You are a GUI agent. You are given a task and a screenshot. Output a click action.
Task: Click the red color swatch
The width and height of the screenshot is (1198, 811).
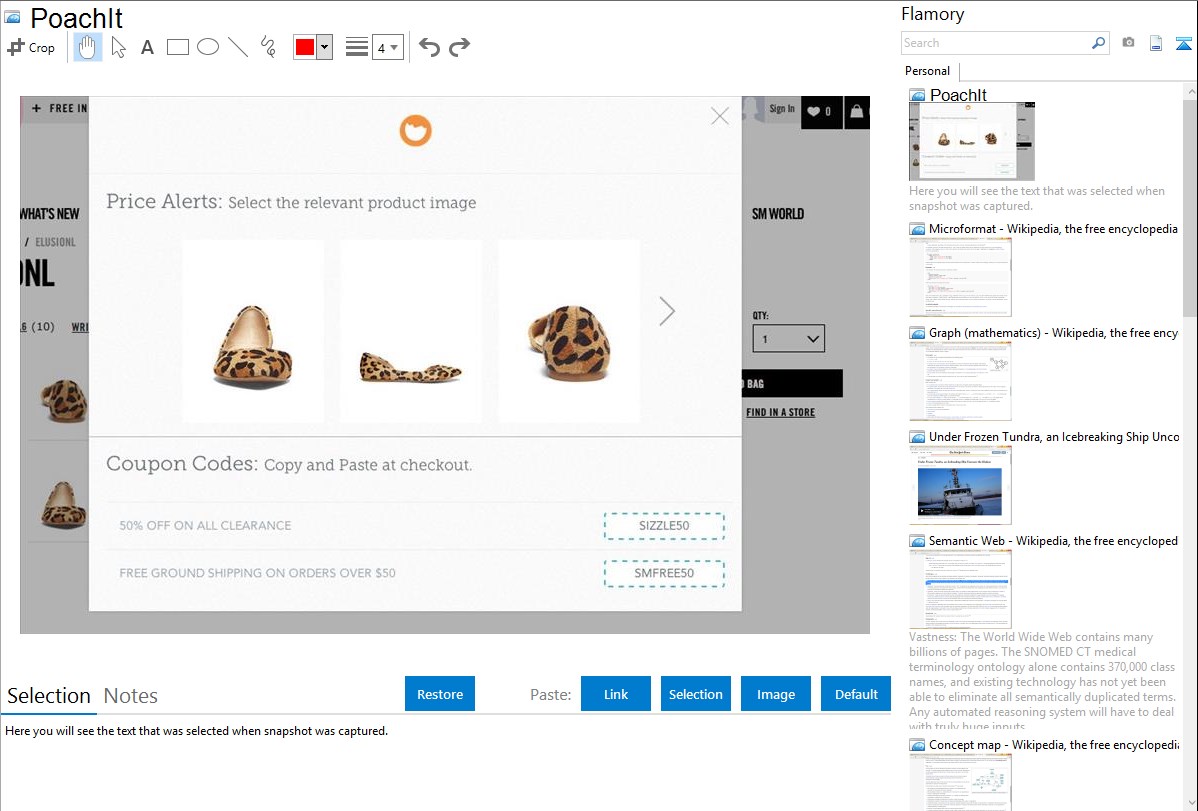tap(305, 47)
